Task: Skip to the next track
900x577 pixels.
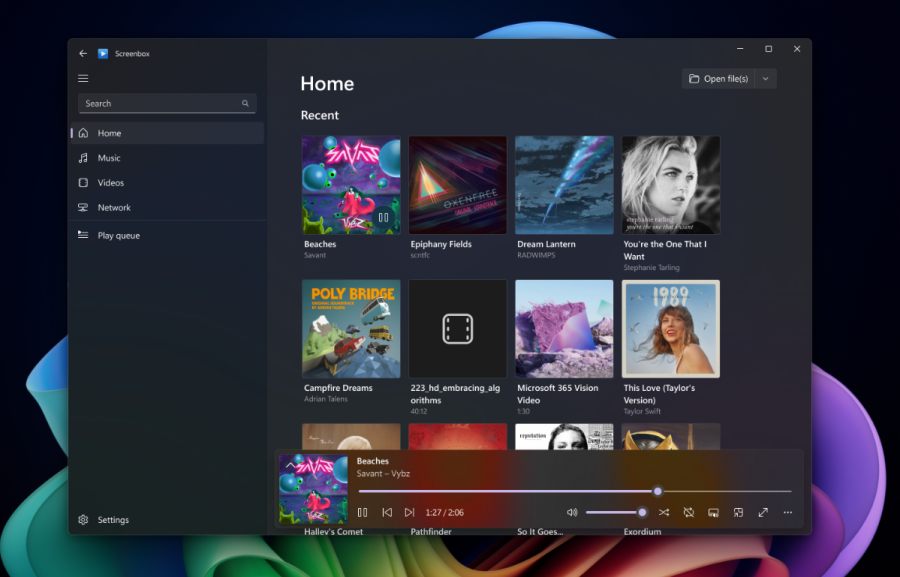Action: coord(409,512)
